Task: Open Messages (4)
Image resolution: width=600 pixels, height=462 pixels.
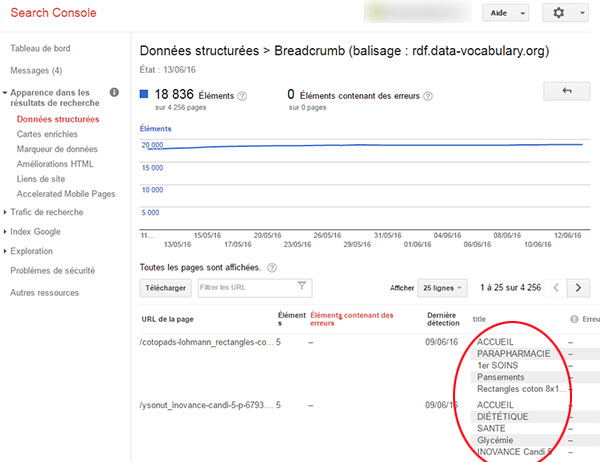Action: pyautogui.click(x=36, y=71)
